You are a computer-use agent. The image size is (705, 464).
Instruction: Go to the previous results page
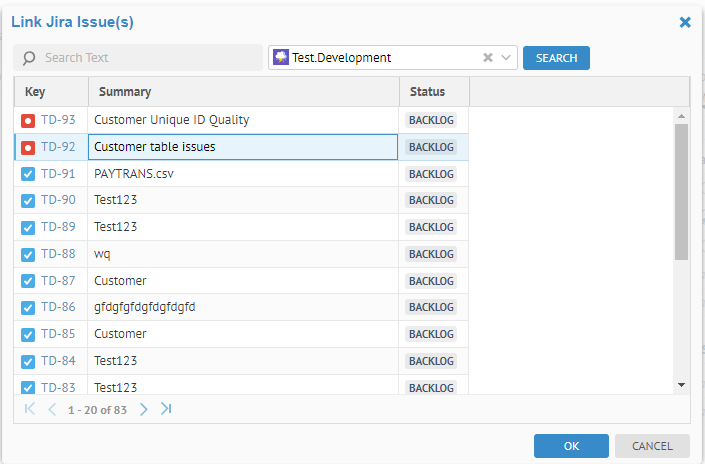coord(52,409)
